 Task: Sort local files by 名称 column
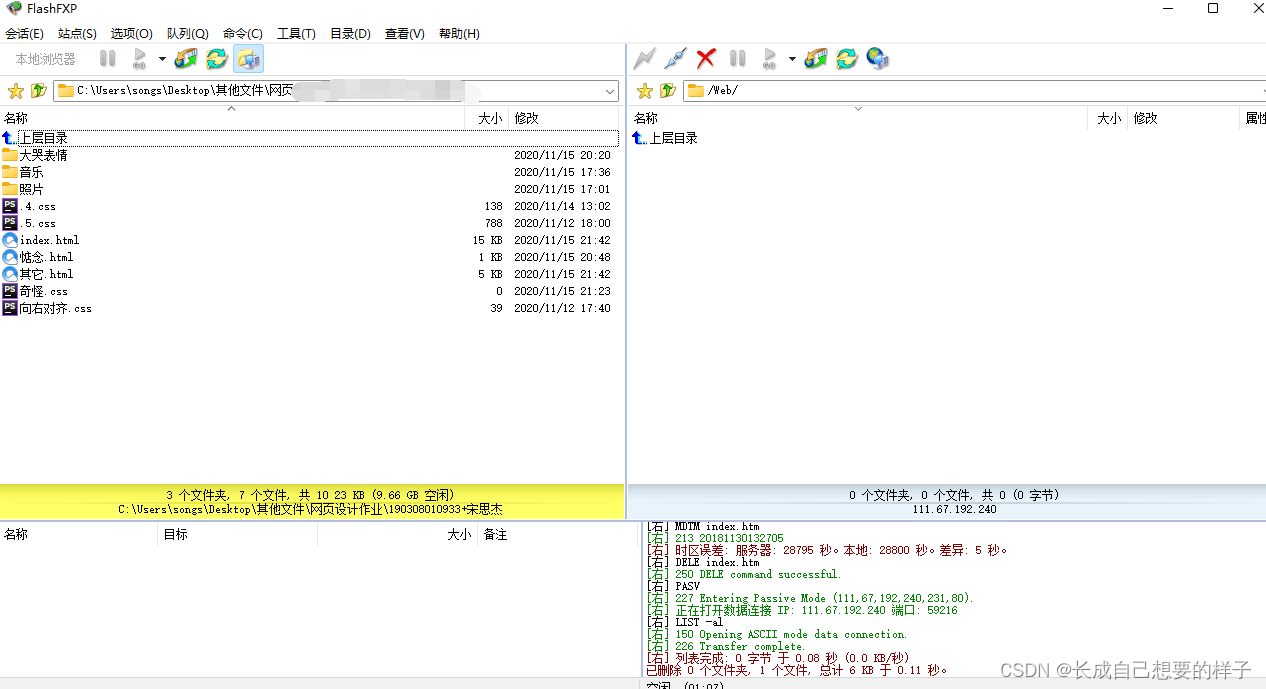pyautogui.click(x=232, y=118)
